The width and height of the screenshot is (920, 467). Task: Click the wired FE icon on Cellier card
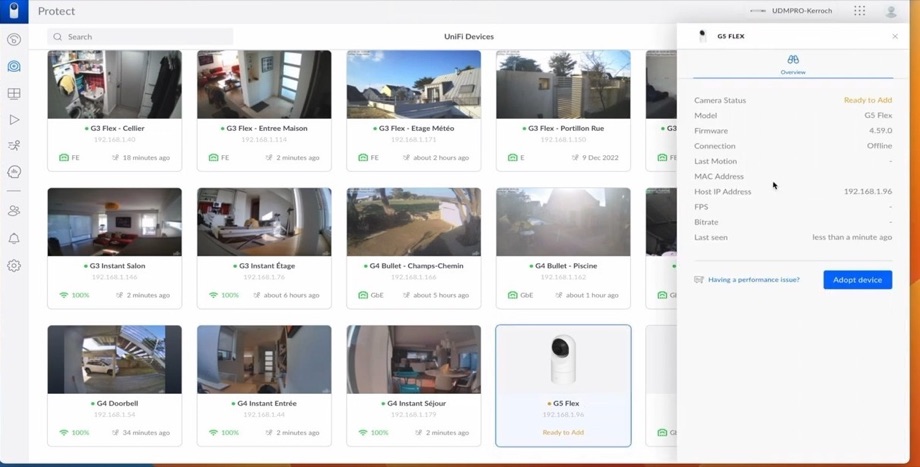(x=64, y=158)
